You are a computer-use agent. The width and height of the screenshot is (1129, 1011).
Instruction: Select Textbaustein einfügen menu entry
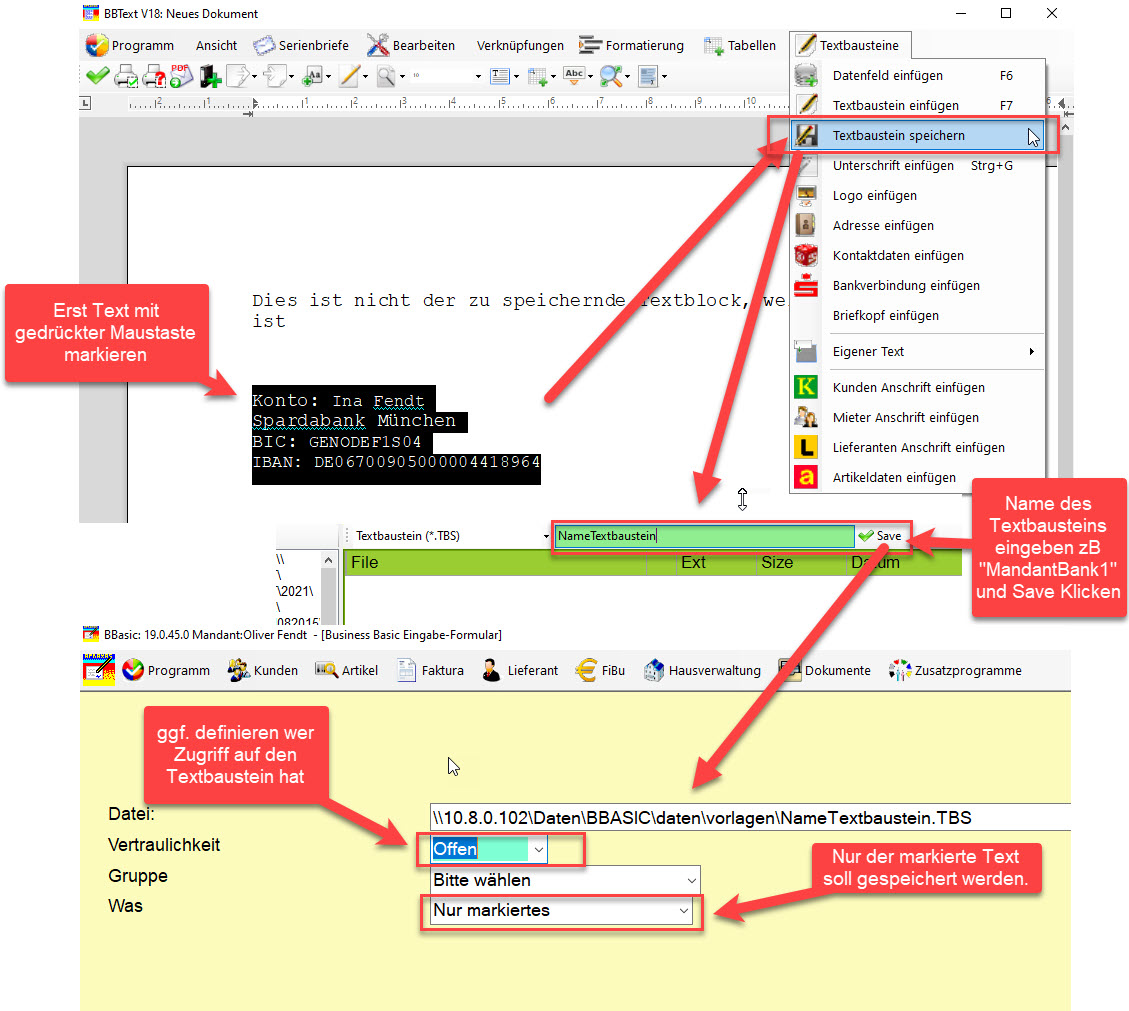(x=917, y=105)
